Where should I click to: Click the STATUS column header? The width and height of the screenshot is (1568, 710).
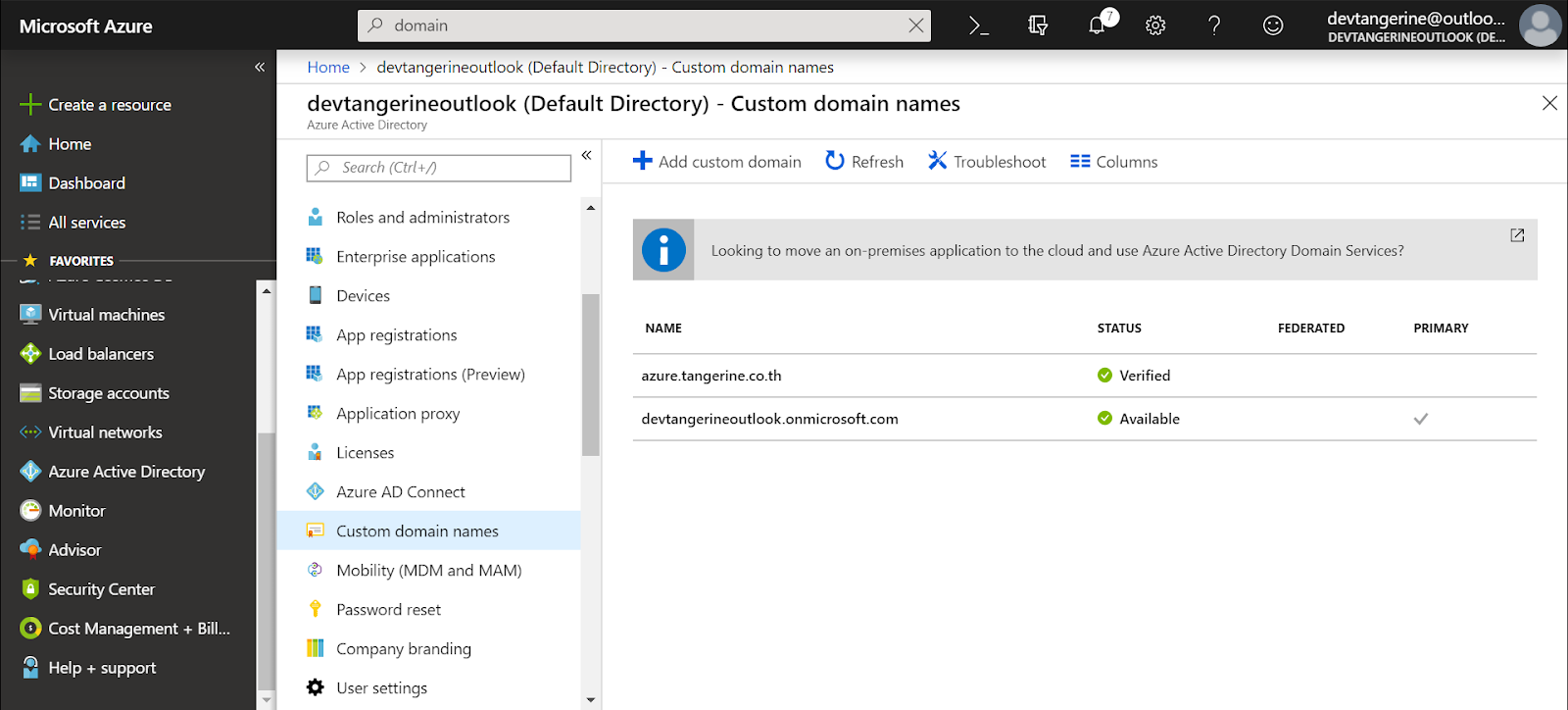[1119, 329]
